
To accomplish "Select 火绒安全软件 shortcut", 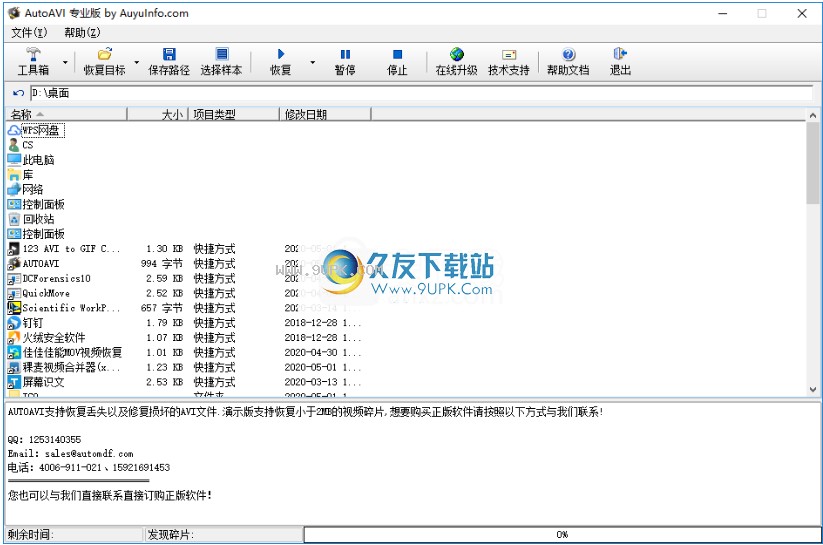I will [x=47, y=338].
